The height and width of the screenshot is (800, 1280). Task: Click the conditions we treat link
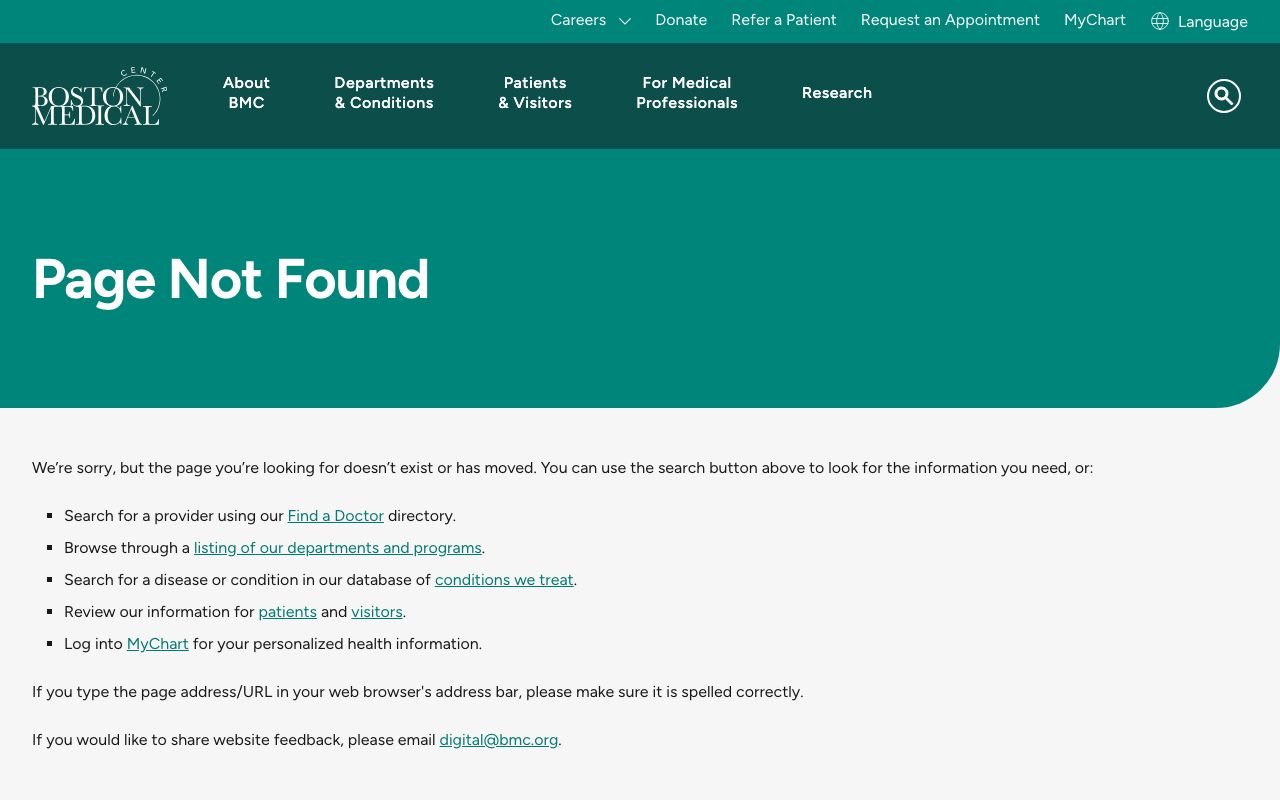point(504,580)
